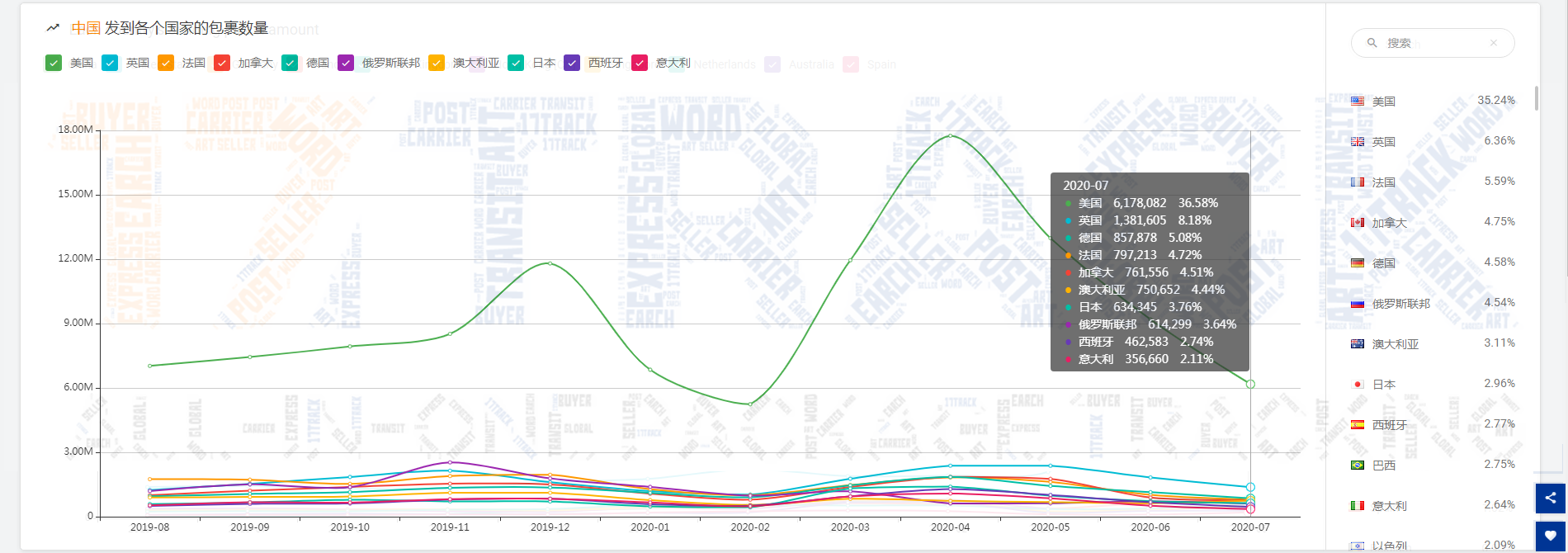Image resolution: width=1568 pixels, height=553 pixels.
Task: Click the search magnifier icon
Action: pyautogui.click(x=1372, y=43)
